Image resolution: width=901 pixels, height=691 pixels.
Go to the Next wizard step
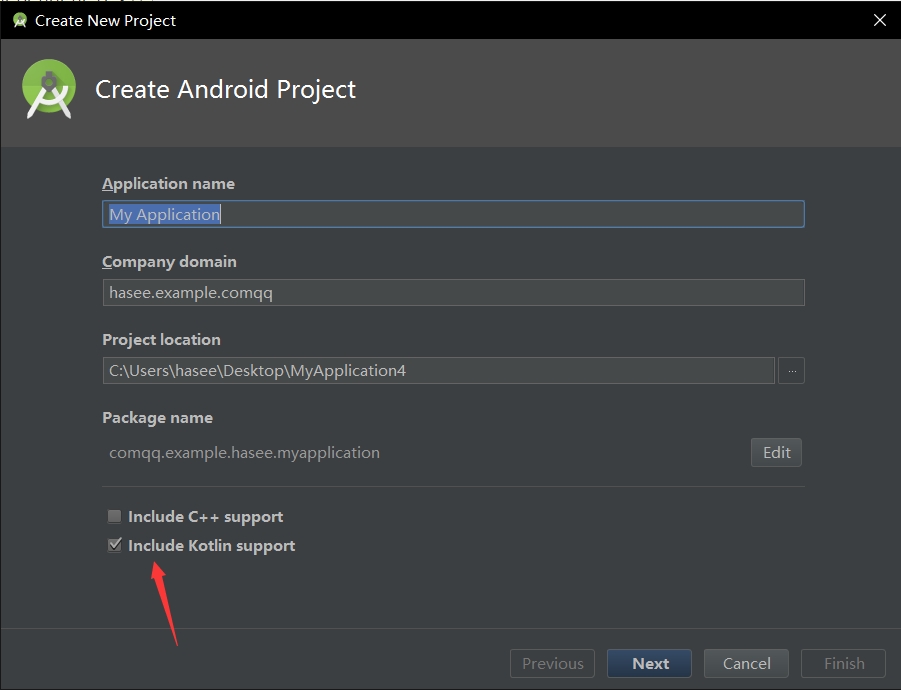point(649,663)
